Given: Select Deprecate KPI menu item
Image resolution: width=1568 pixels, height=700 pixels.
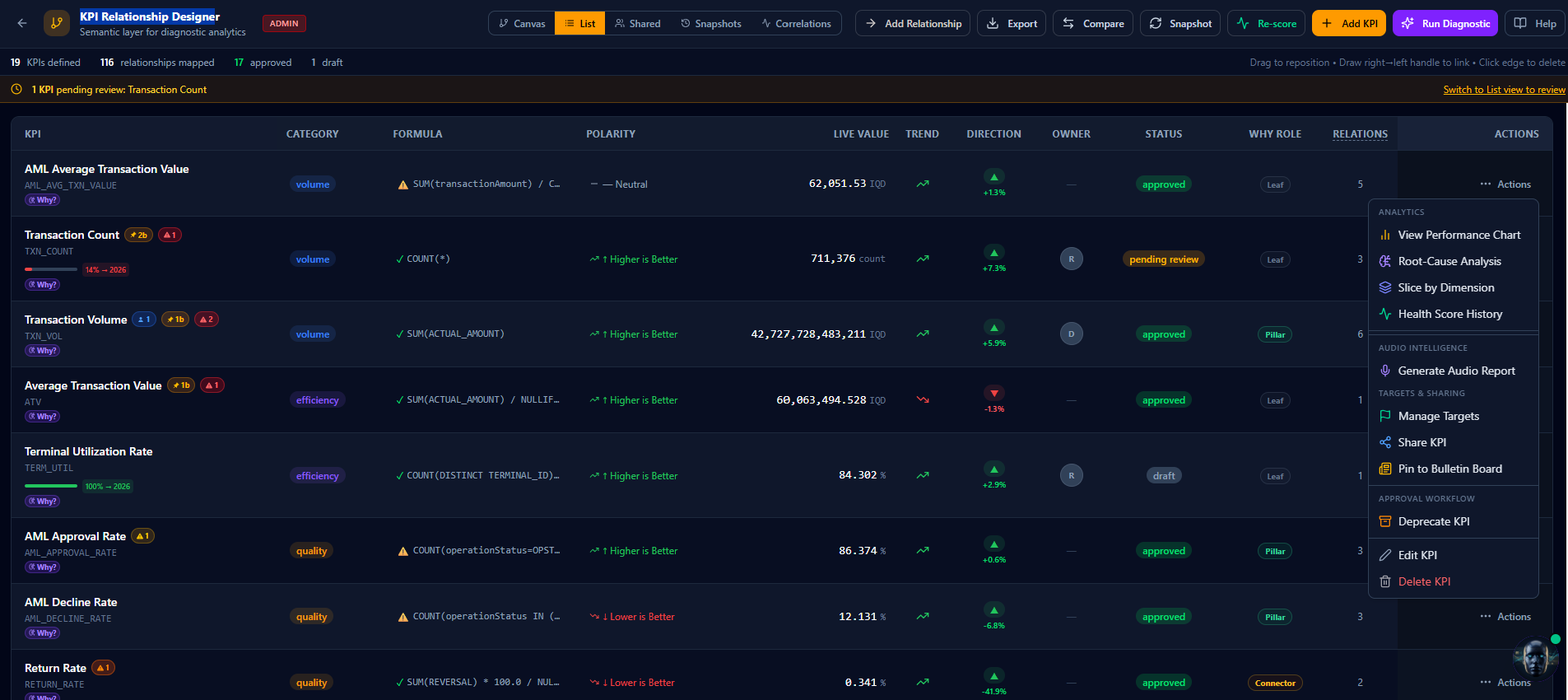Looking at the screenshot, I should coord(1453,521).
